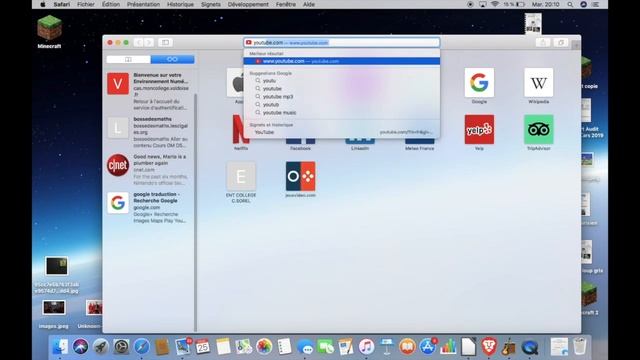Image resolution: width=640 pixels, height=360 pixels.
Task: Open the Signets menu
Action: 211,4
